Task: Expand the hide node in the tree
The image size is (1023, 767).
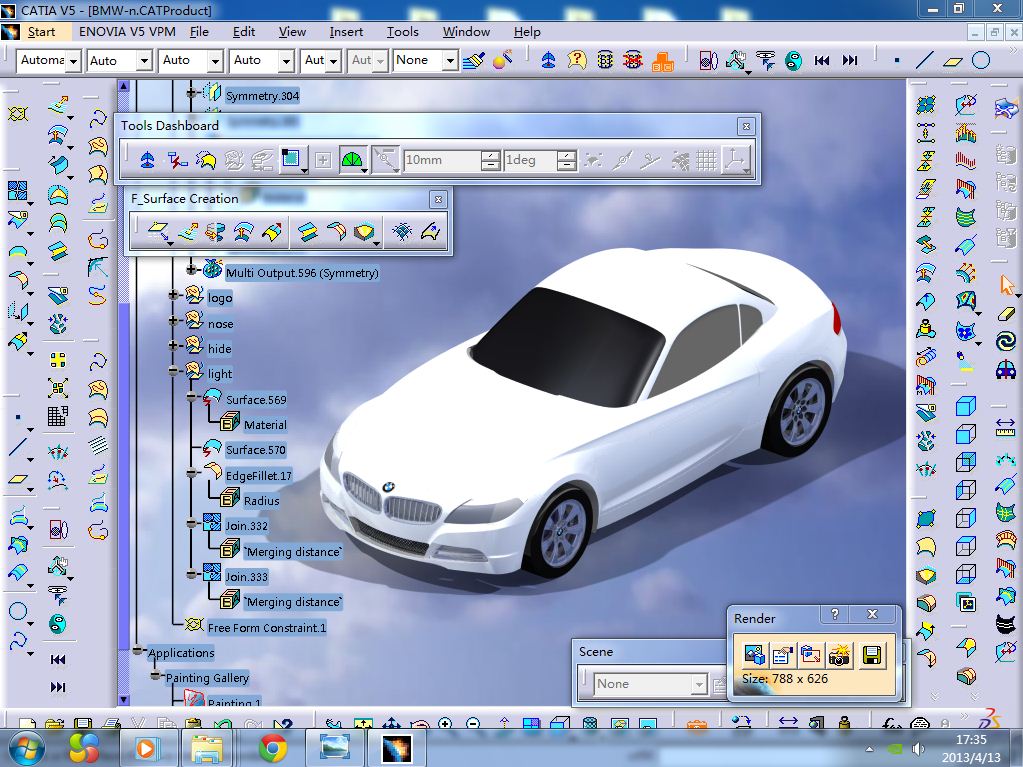Action: (174, 346)
